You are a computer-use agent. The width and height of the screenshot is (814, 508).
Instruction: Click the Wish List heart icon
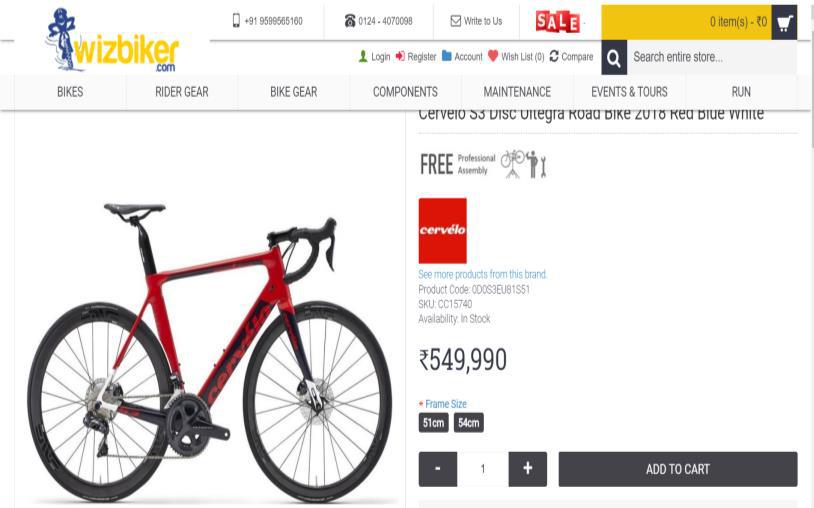coord(493,56)
